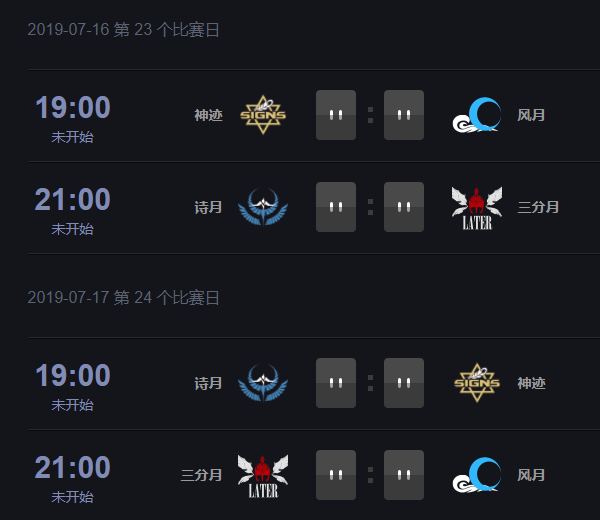This screenshot has height=520, width=600.
Task: Click the right score box of 三分月 vs 风月
Action: (x=404, y=474)
